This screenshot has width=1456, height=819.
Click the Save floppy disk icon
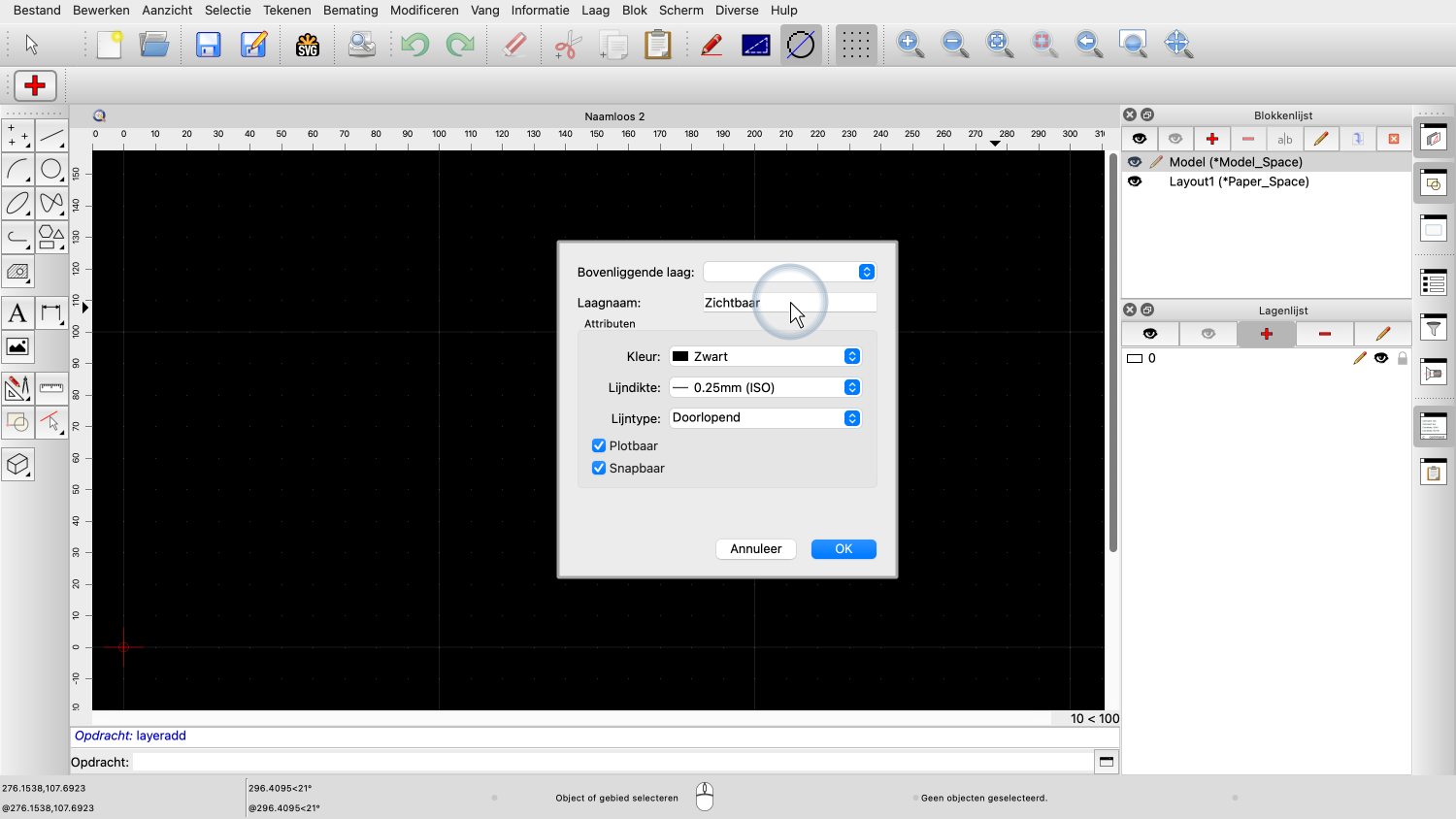pos(208,45)
